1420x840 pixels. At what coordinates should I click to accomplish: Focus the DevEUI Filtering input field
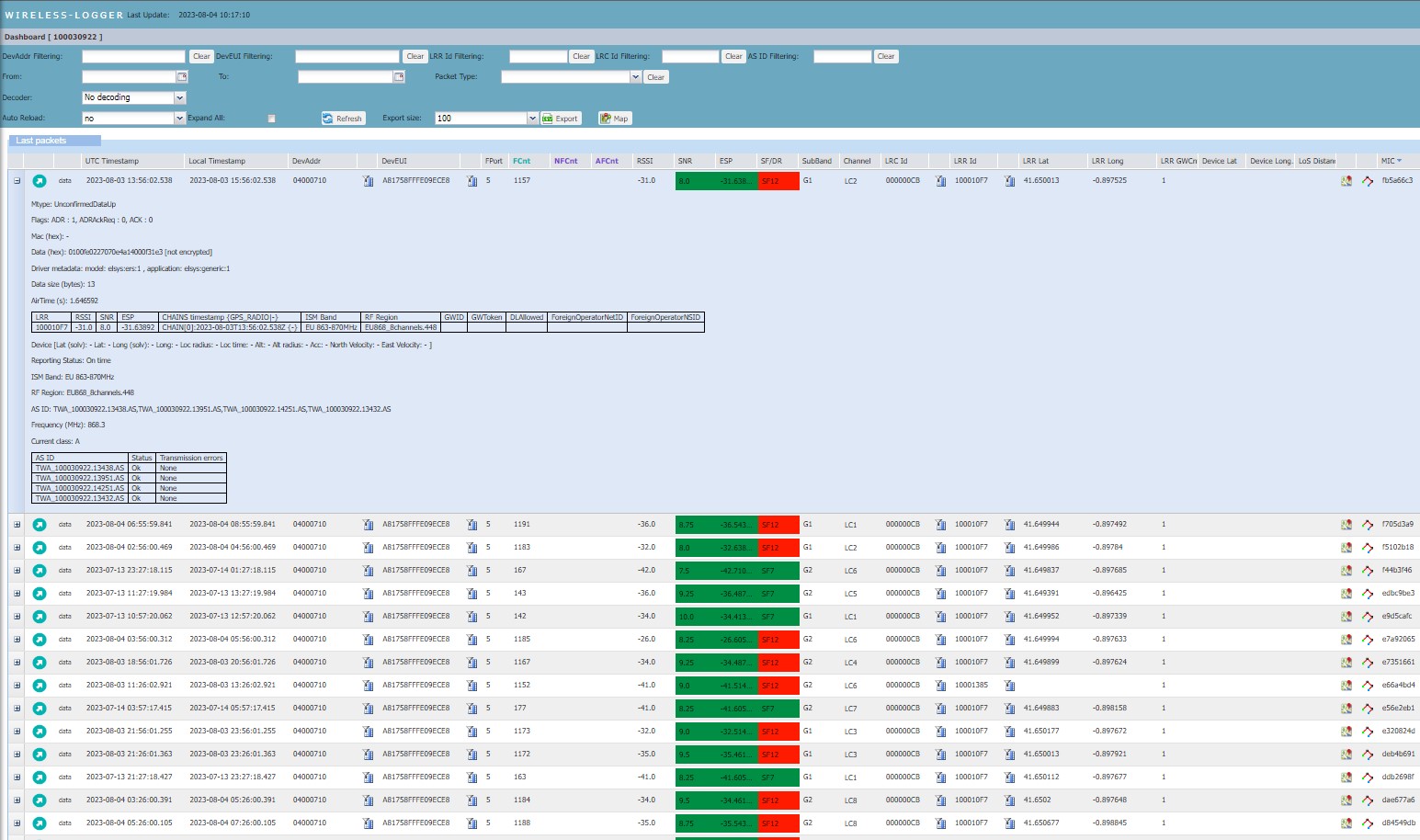pos(347,56)
